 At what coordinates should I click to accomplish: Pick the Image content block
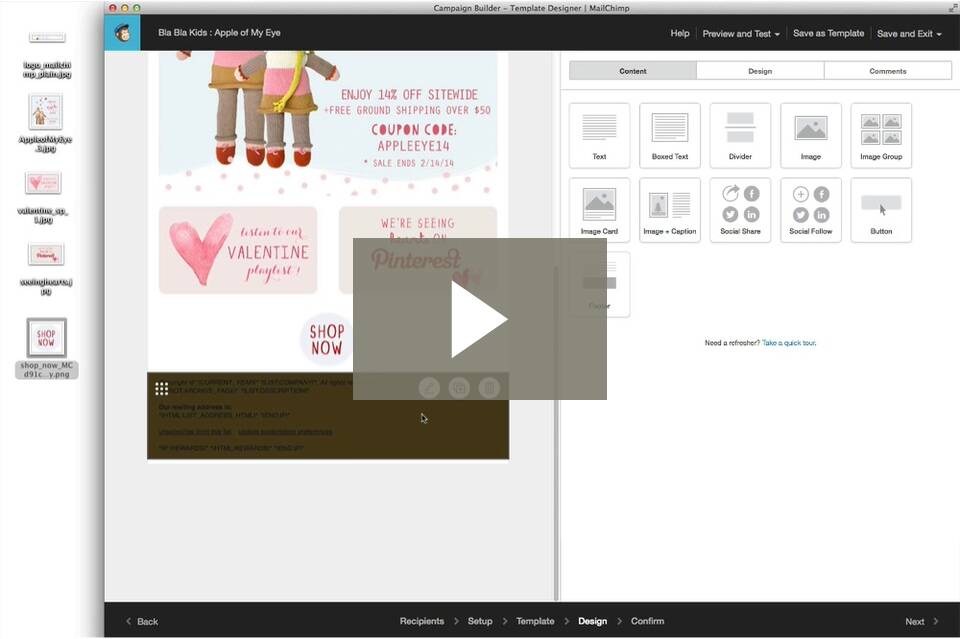(x=810, y=135)
